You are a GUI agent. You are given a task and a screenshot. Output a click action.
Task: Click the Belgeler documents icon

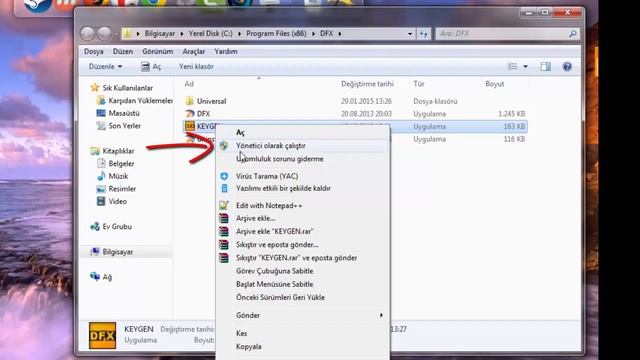pos(101,163)
